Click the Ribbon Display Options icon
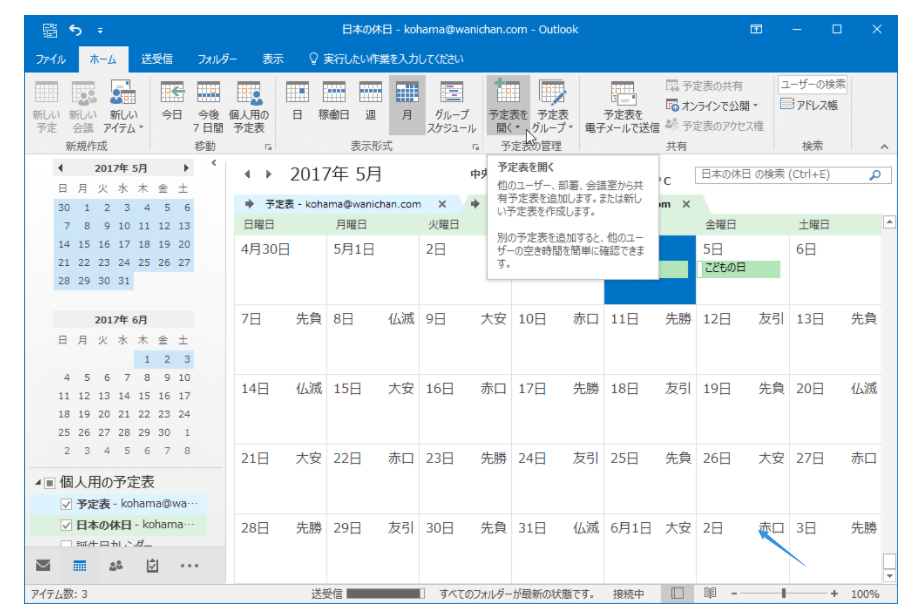 pos(756,29)
